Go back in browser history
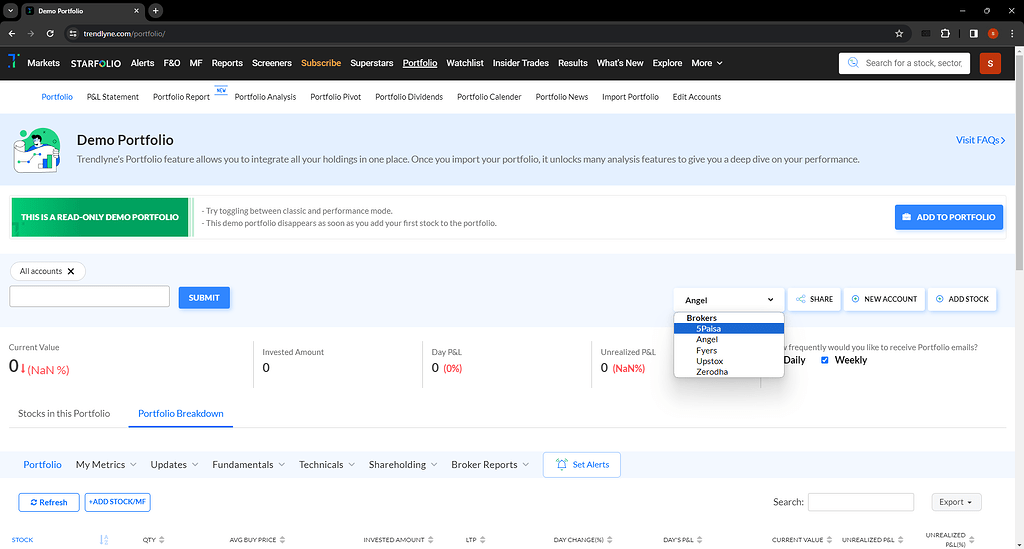1024x549 pixels. pos(12,33)
